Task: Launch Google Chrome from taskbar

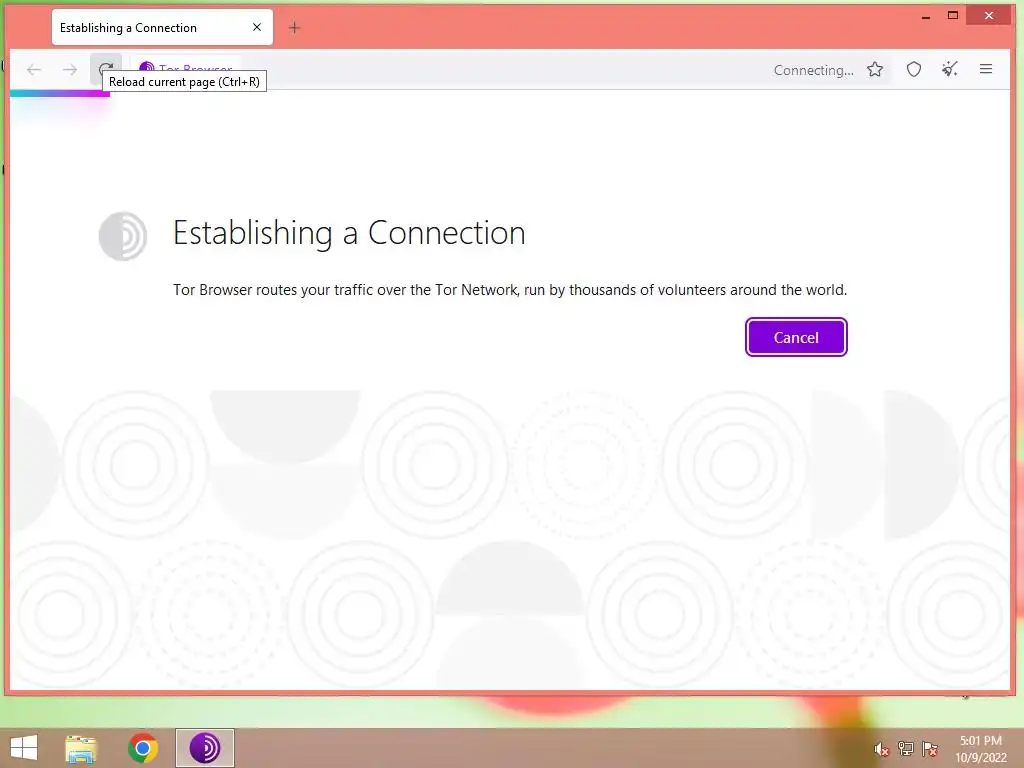Action: tap(142, 748)
